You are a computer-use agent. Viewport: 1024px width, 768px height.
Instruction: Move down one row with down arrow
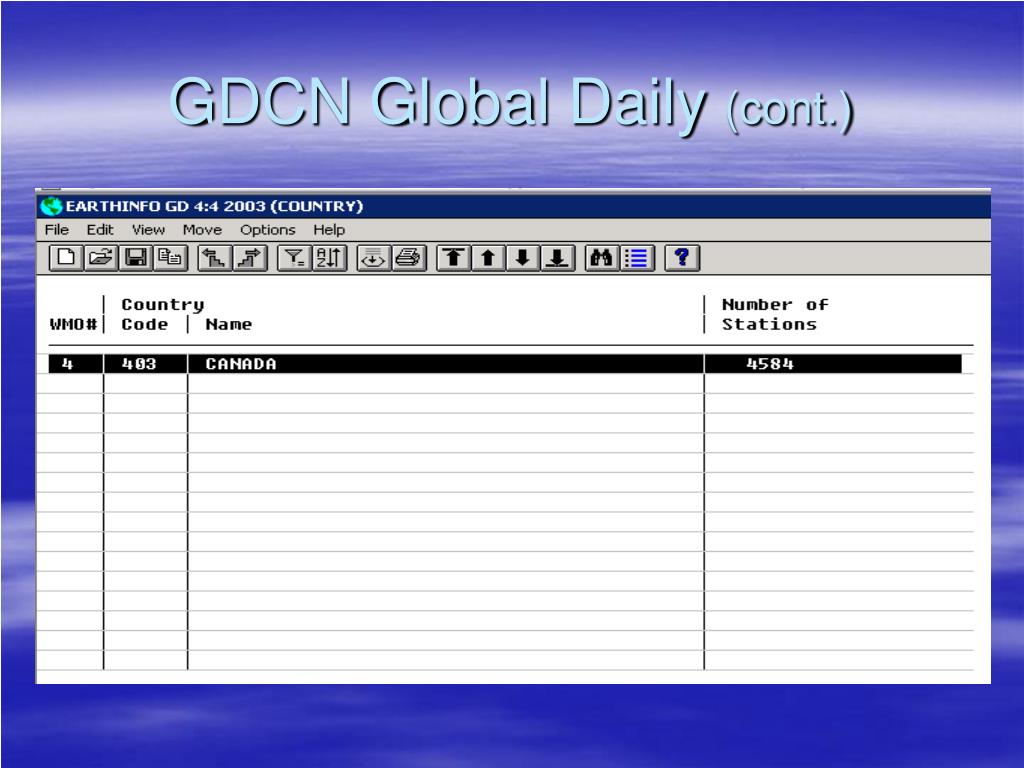pos(522,257)
